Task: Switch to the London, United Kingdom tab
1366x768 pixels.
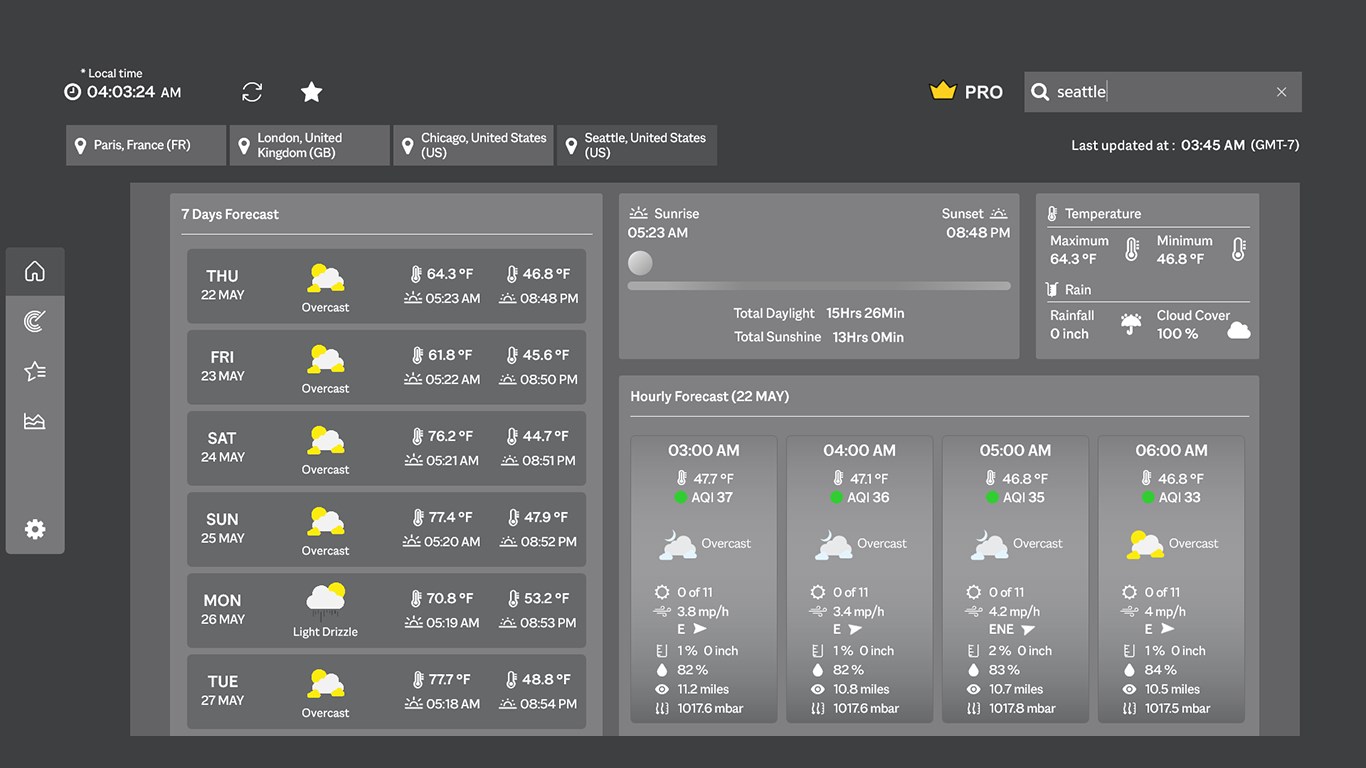Action: click(309, 144)
